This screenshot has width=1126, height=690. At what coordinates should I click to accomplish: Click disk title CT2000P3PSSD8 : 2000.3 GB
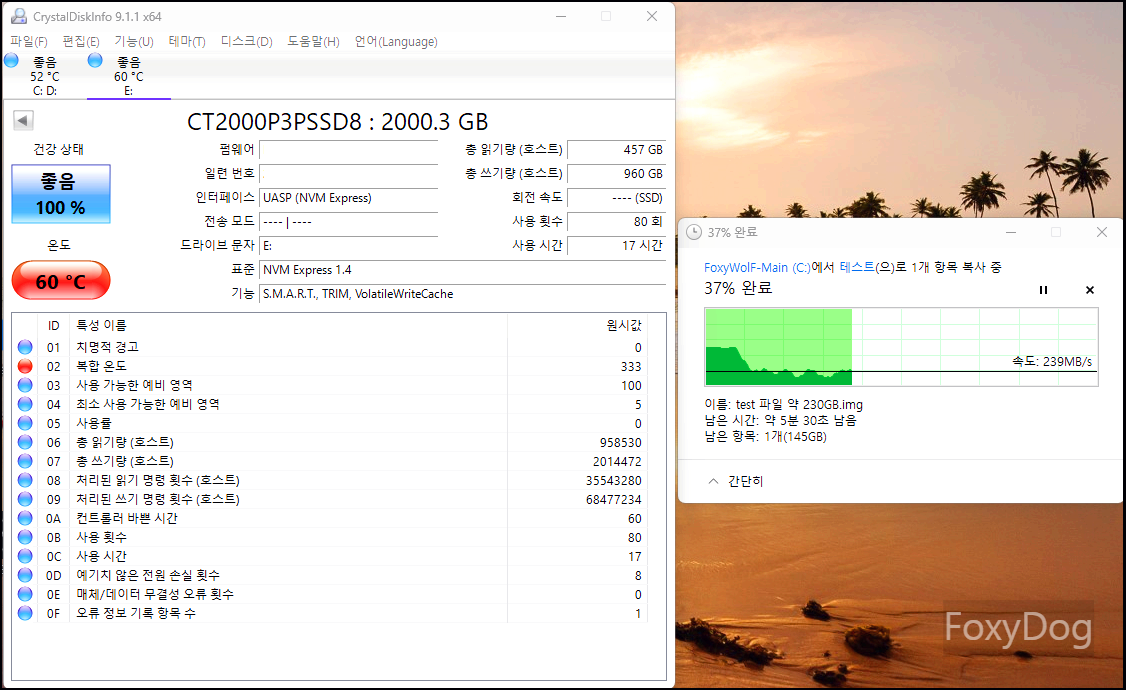338,121
